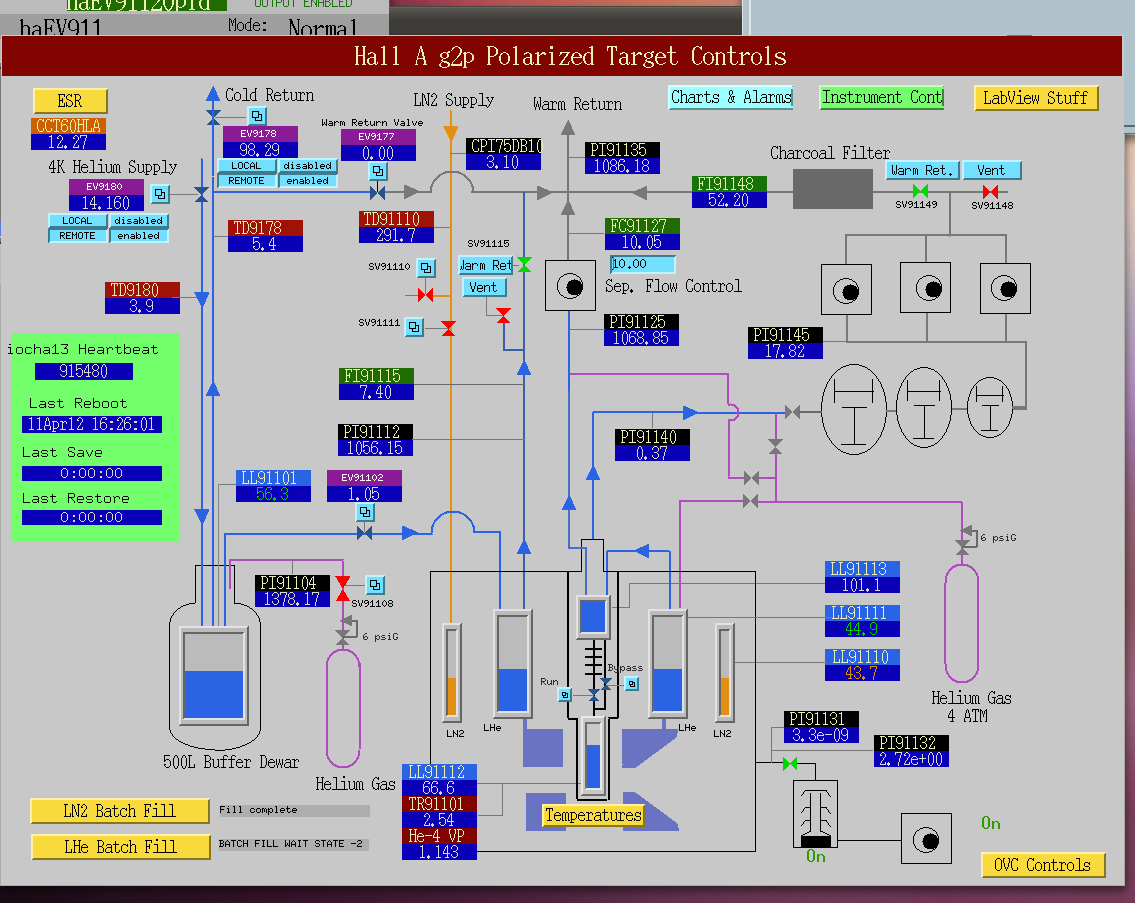Click EV9180 enabled button
The height and width of the screenshot is (903, 1135).
[138, 235]
